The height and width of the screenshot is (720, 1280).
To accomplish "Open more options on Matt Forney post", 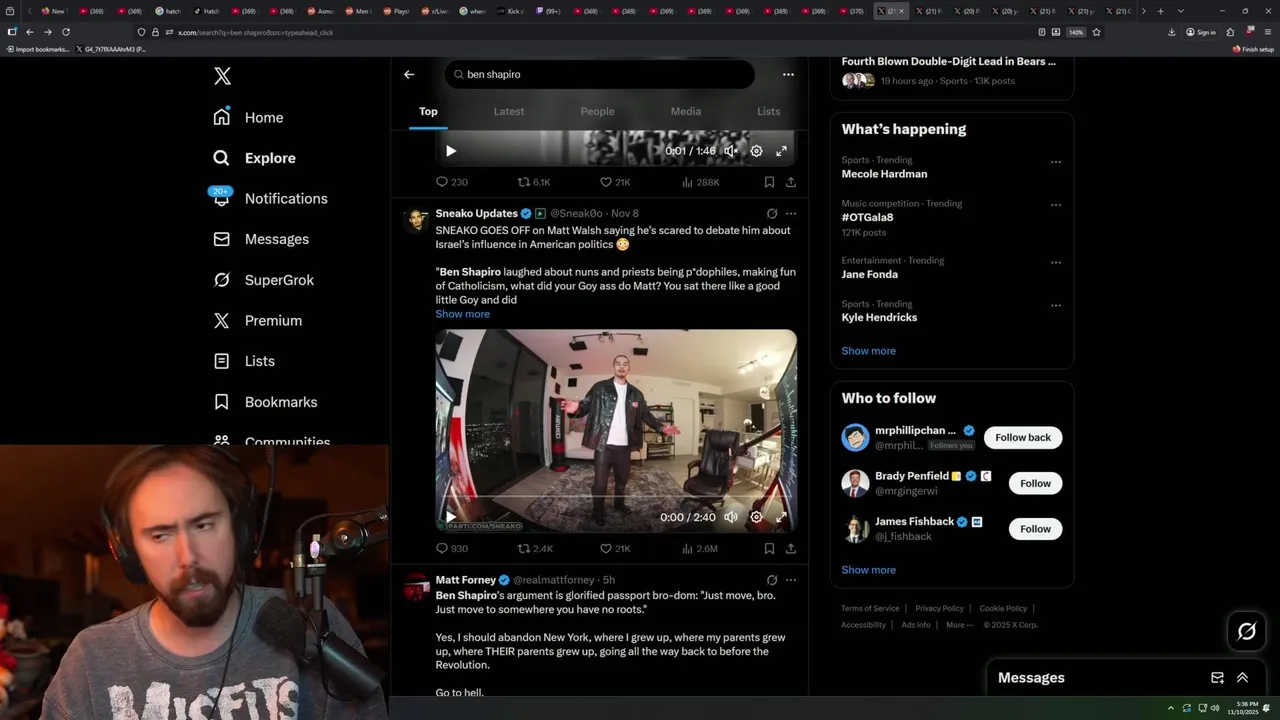I will coord(791,580).
